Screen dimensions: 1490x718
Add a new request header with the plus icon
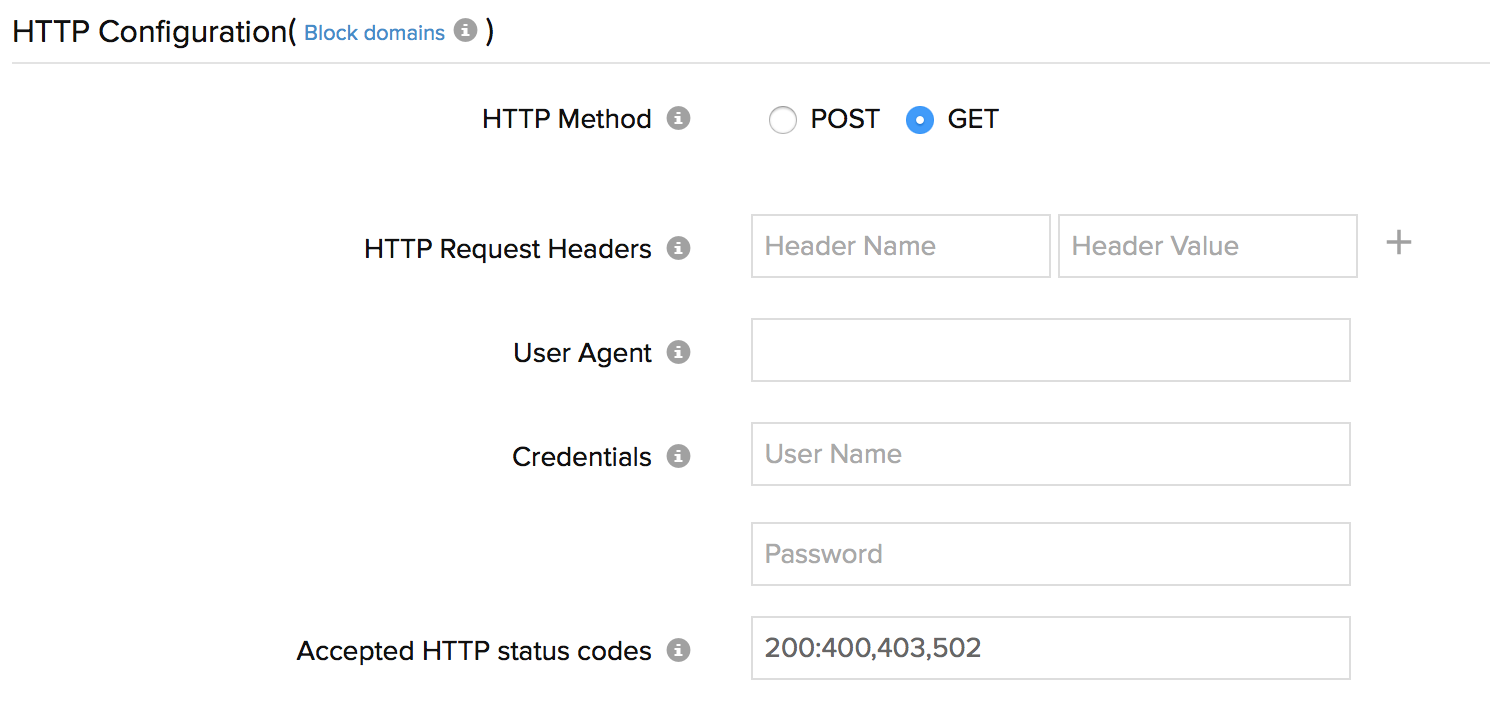[1398, 242]
